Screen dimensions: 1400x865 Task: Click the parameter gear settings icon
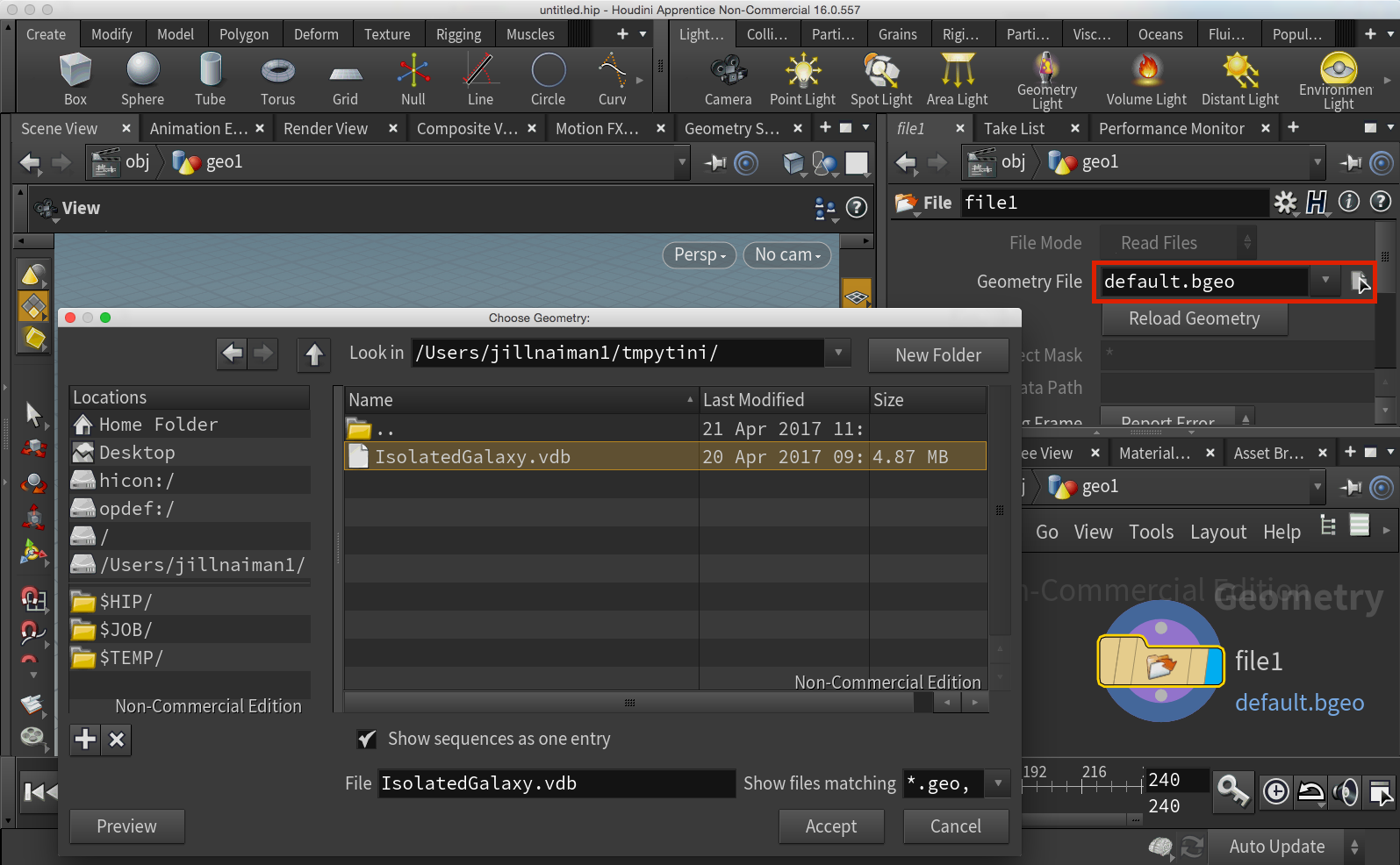tap(1285, 203)
